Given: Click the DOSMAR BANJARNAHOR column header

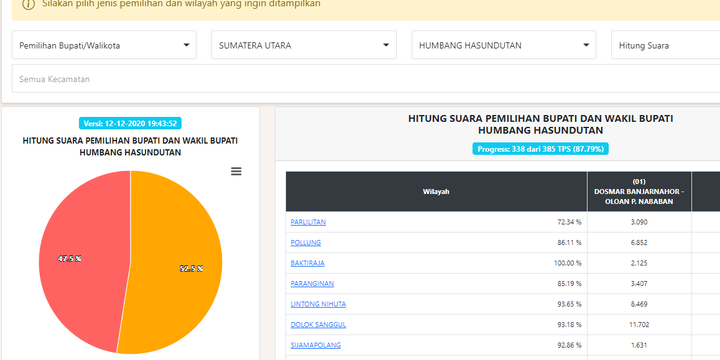Looking at the screenshot, I should [x=639, y=191].
